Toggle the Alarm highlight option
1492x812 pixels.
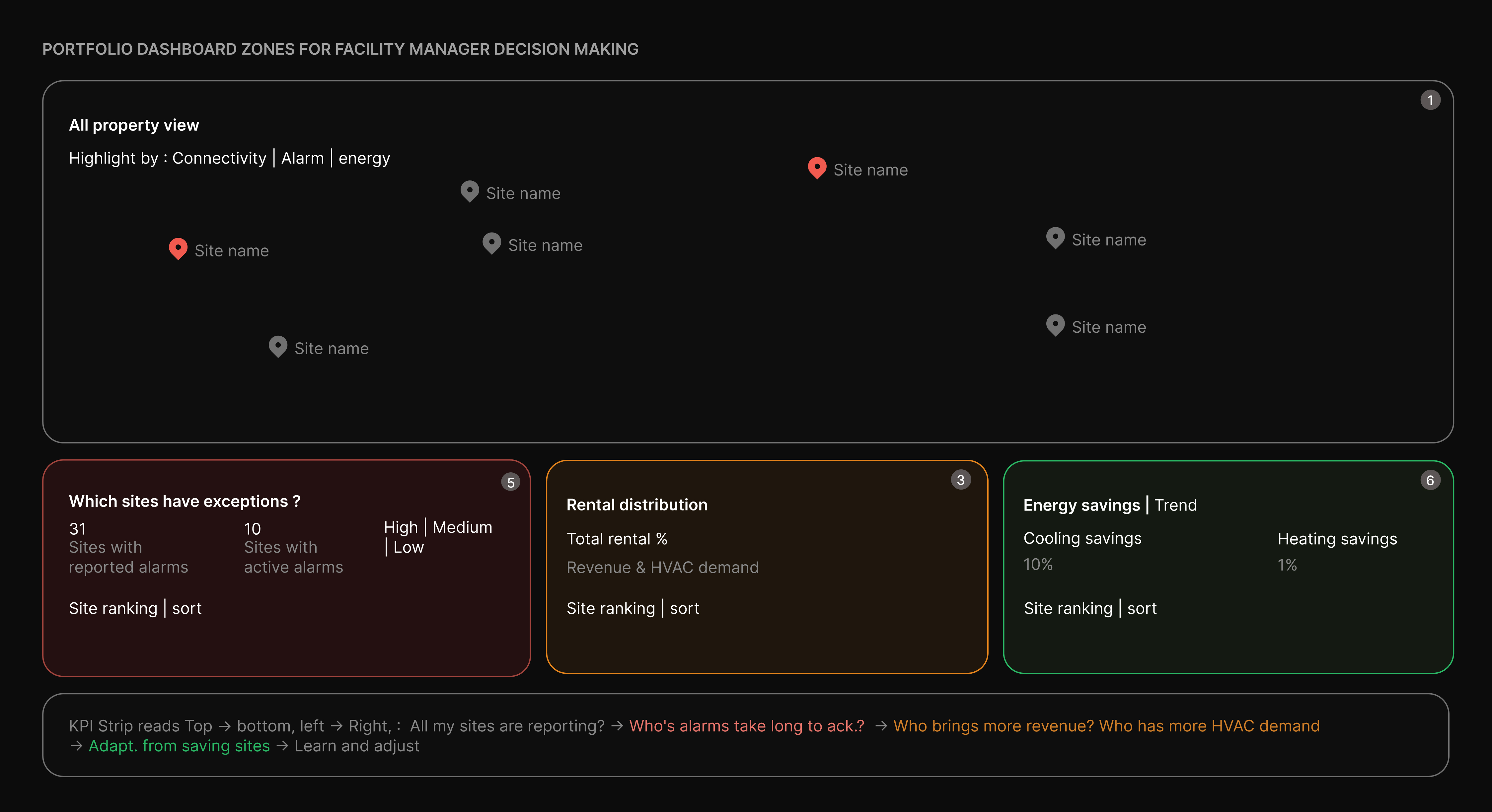pos(303,158)
